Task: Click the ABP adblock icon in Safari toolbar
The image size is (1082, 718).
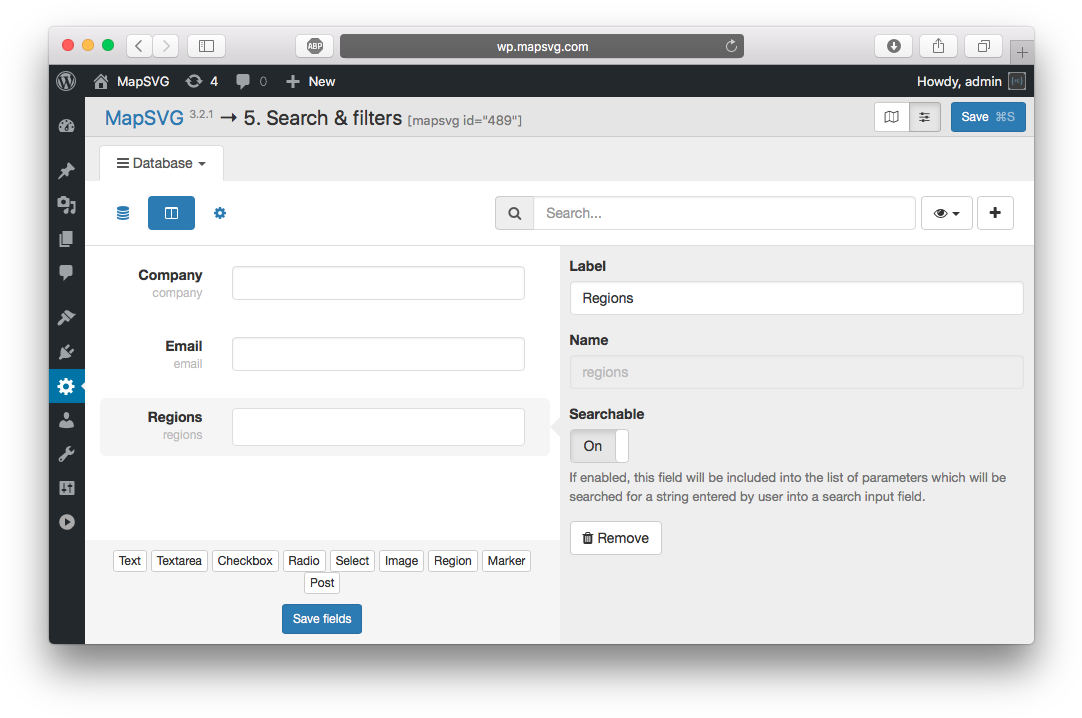Action: [314, 45]
